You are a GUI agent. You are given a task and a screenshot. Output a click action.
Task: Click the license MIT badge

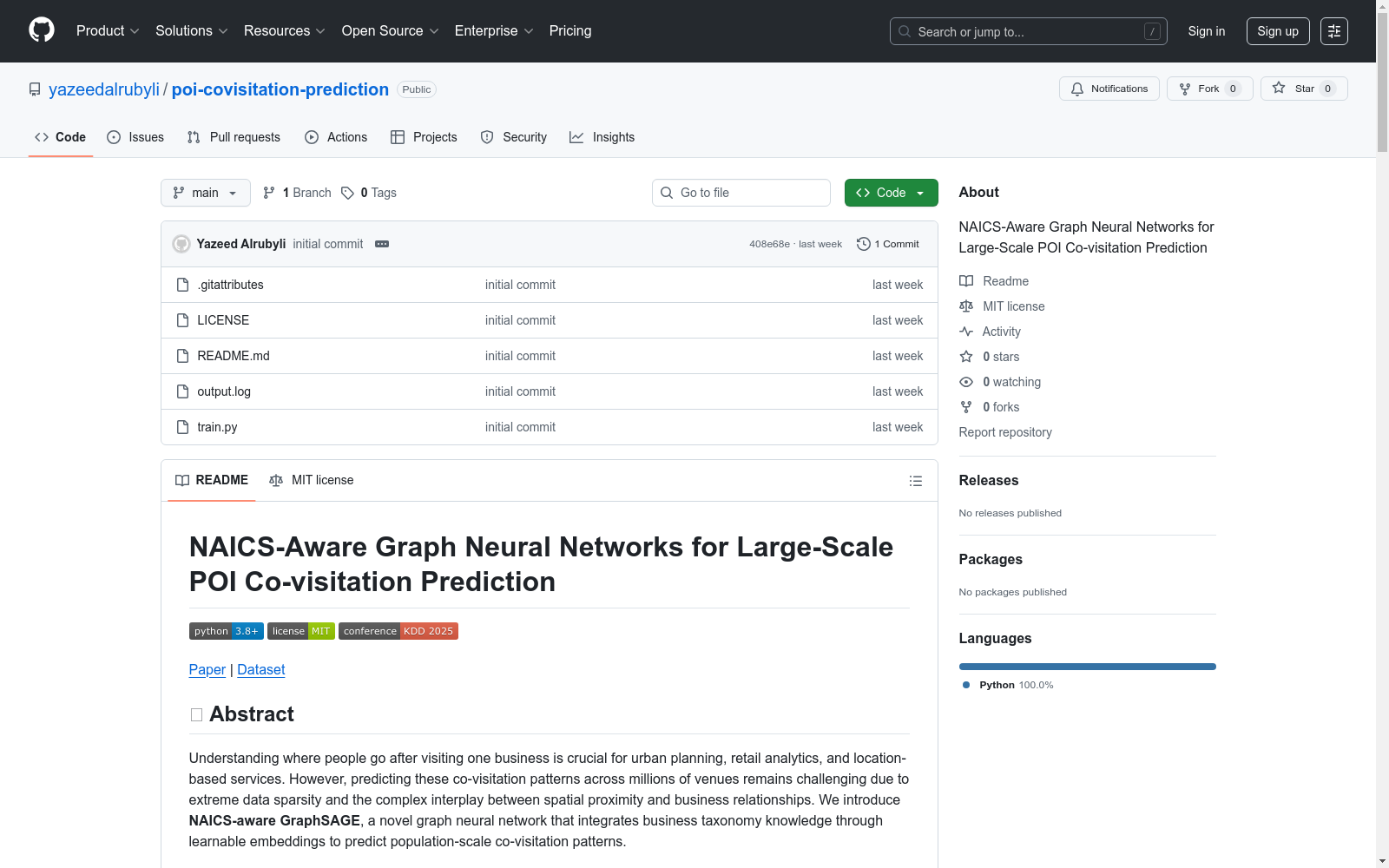[301, 631]
